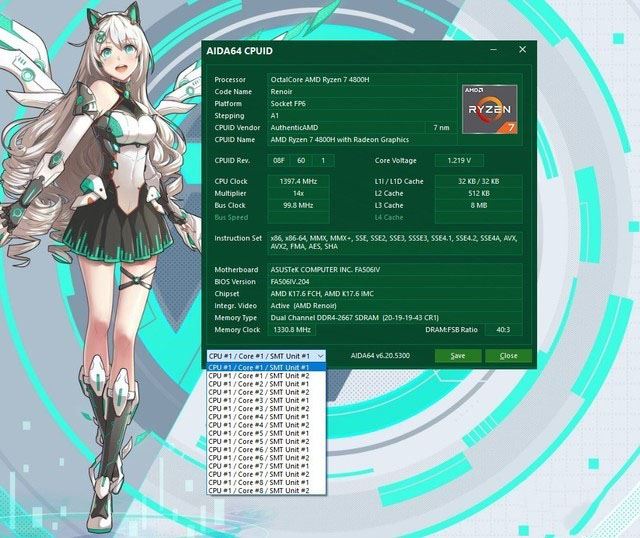Click the L3 Cache value 8 MB
The width and height of the screenshot is (640, 538).
(478, 205)
